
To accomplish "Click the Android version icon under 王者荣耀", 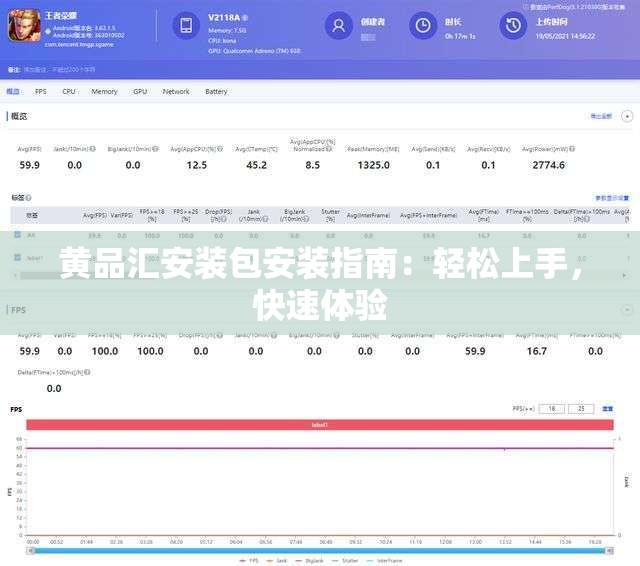I will [48, 31].
